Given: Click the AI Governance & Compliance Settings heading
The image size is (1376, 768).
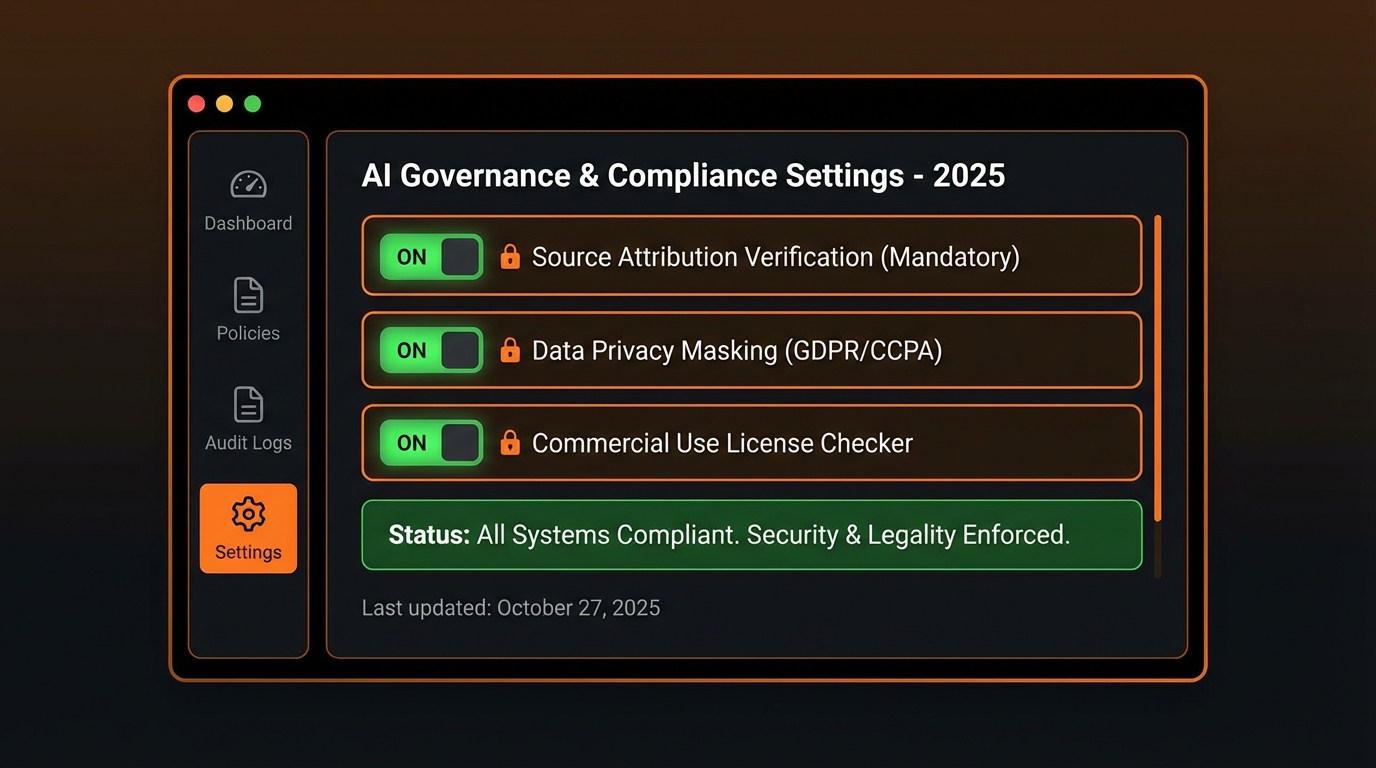Looking at the screenshot, I should [683, 176].
